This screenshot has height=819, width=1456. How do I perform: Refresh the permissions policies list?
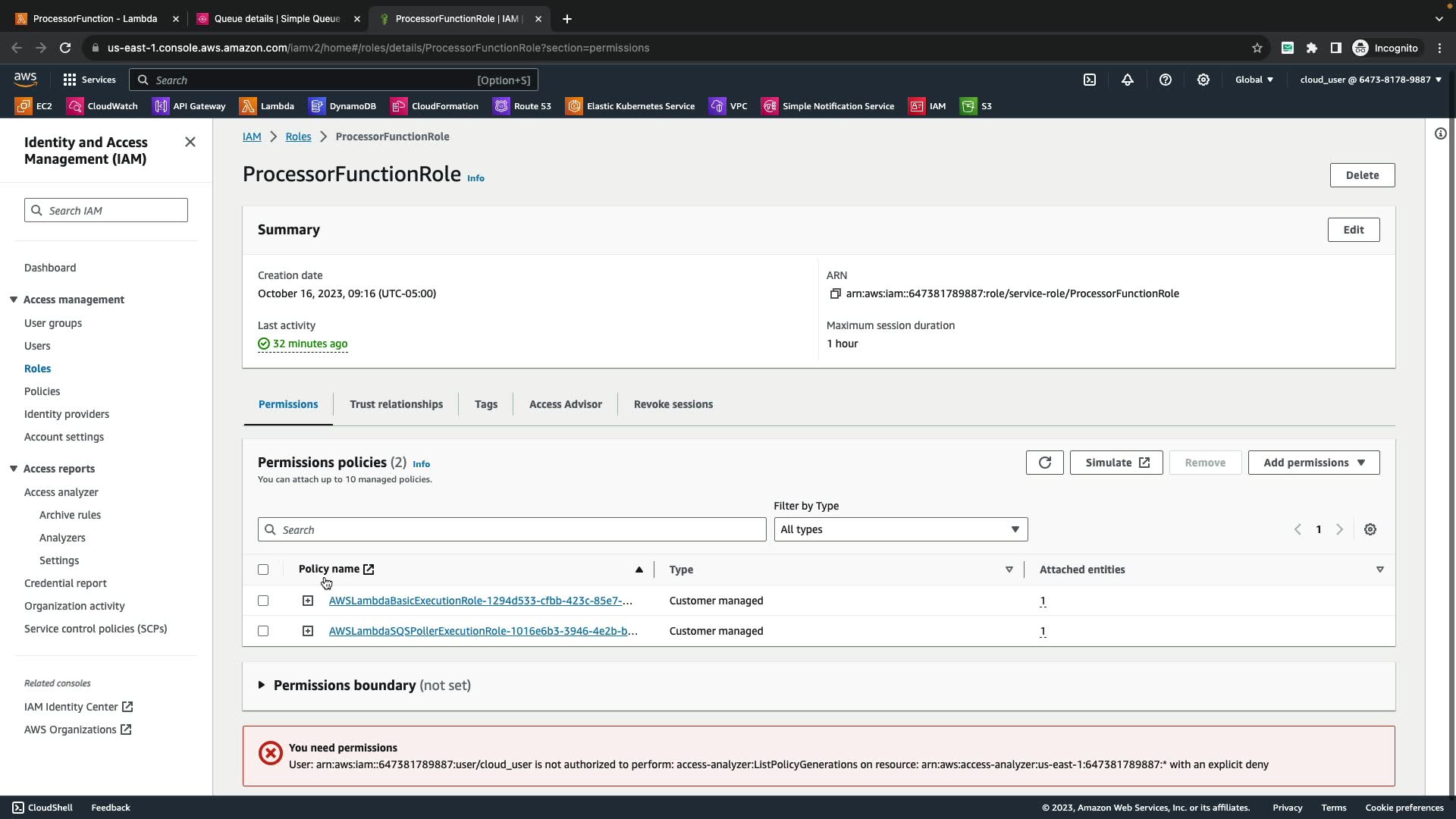coord(1044,463)
